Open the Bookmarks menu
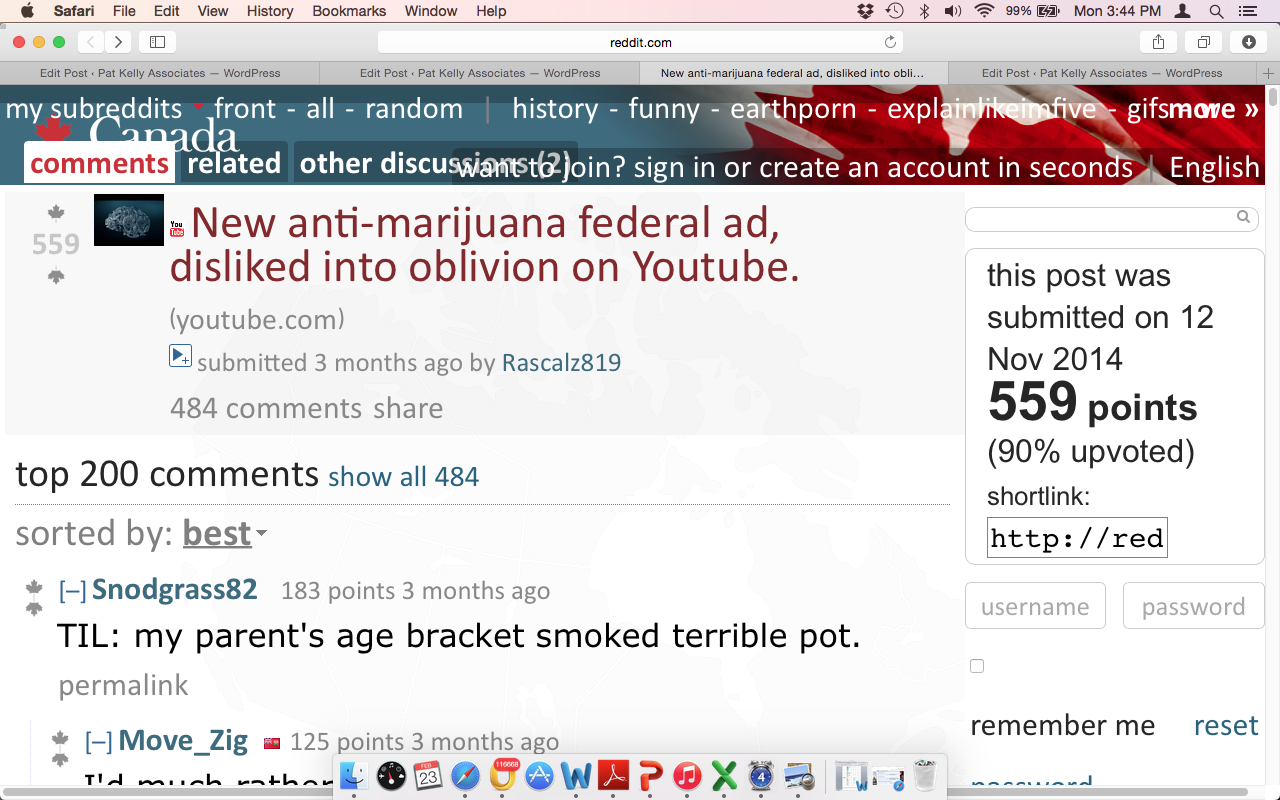Screen dimensions: 1280x800 click(349, 11)
